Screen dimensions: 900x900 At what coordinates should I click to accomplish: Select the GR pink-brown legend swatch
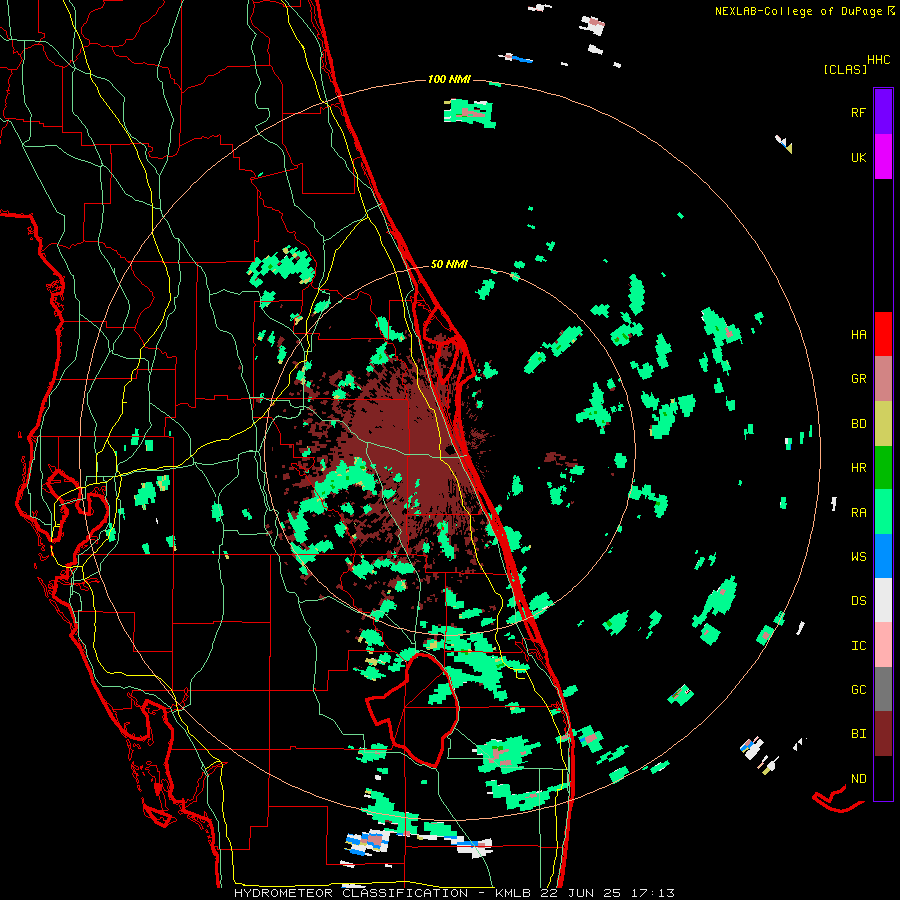click(883, 379)
